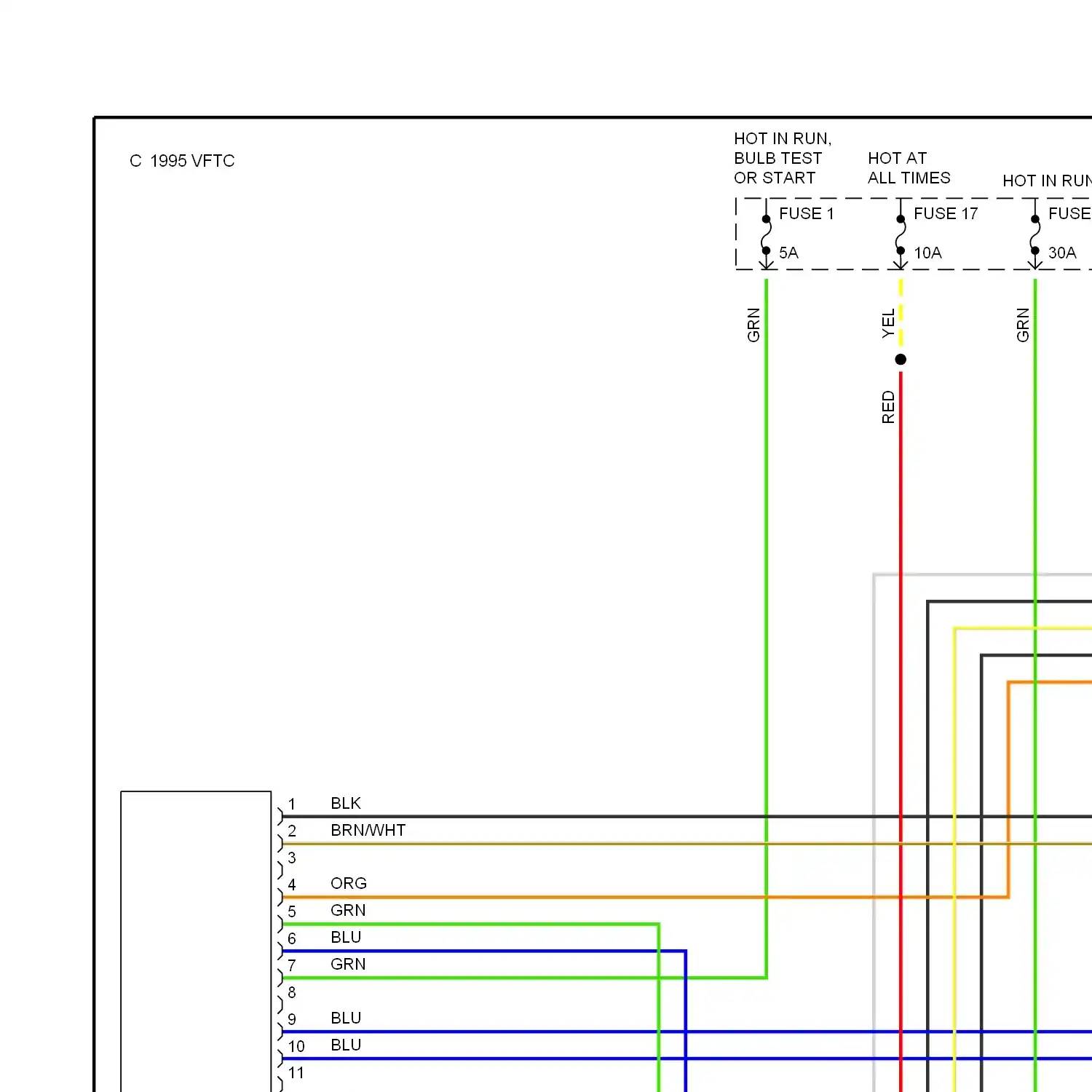Screen dimensions: 1092x1092
Task: Click the 'BLU' label at pin 10
Action: tap(346, 1045)
